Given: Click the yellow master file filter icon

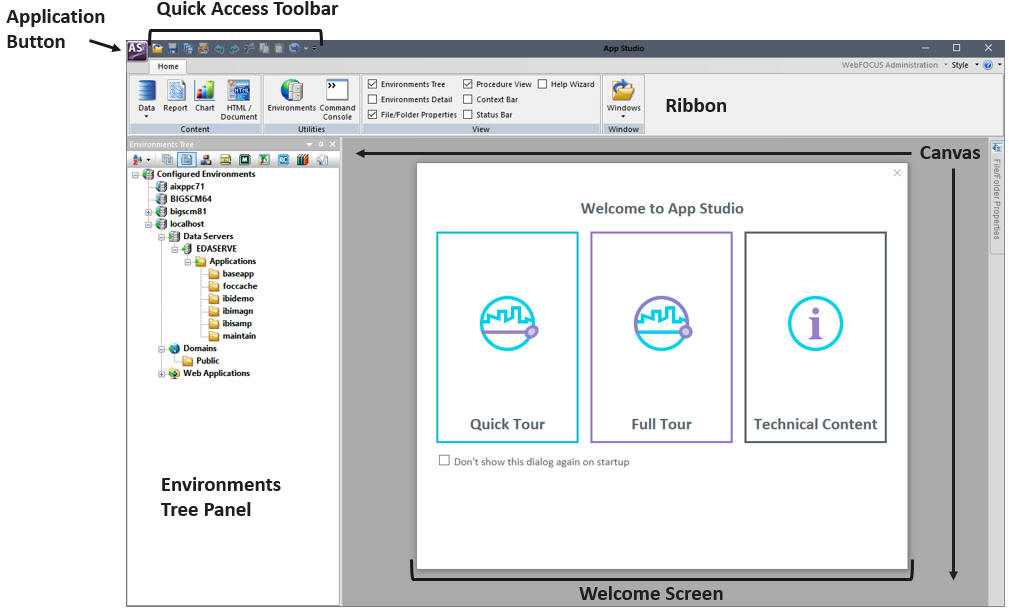Looking at the screenshot, I should 225,160.
